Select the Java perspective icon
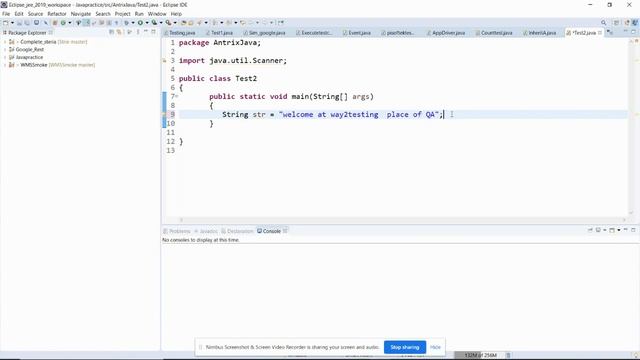 click(635, 23)
